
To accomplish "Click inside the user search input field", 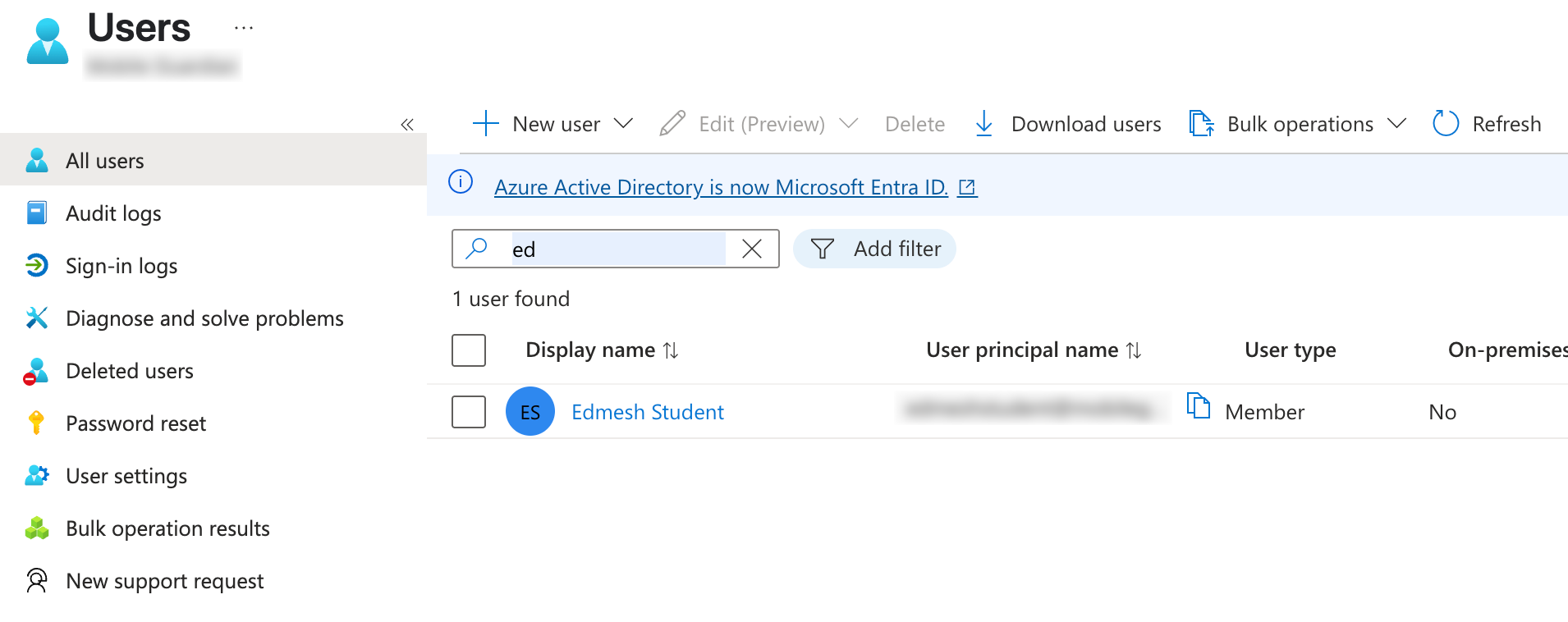I will click(x=617, y=249).
